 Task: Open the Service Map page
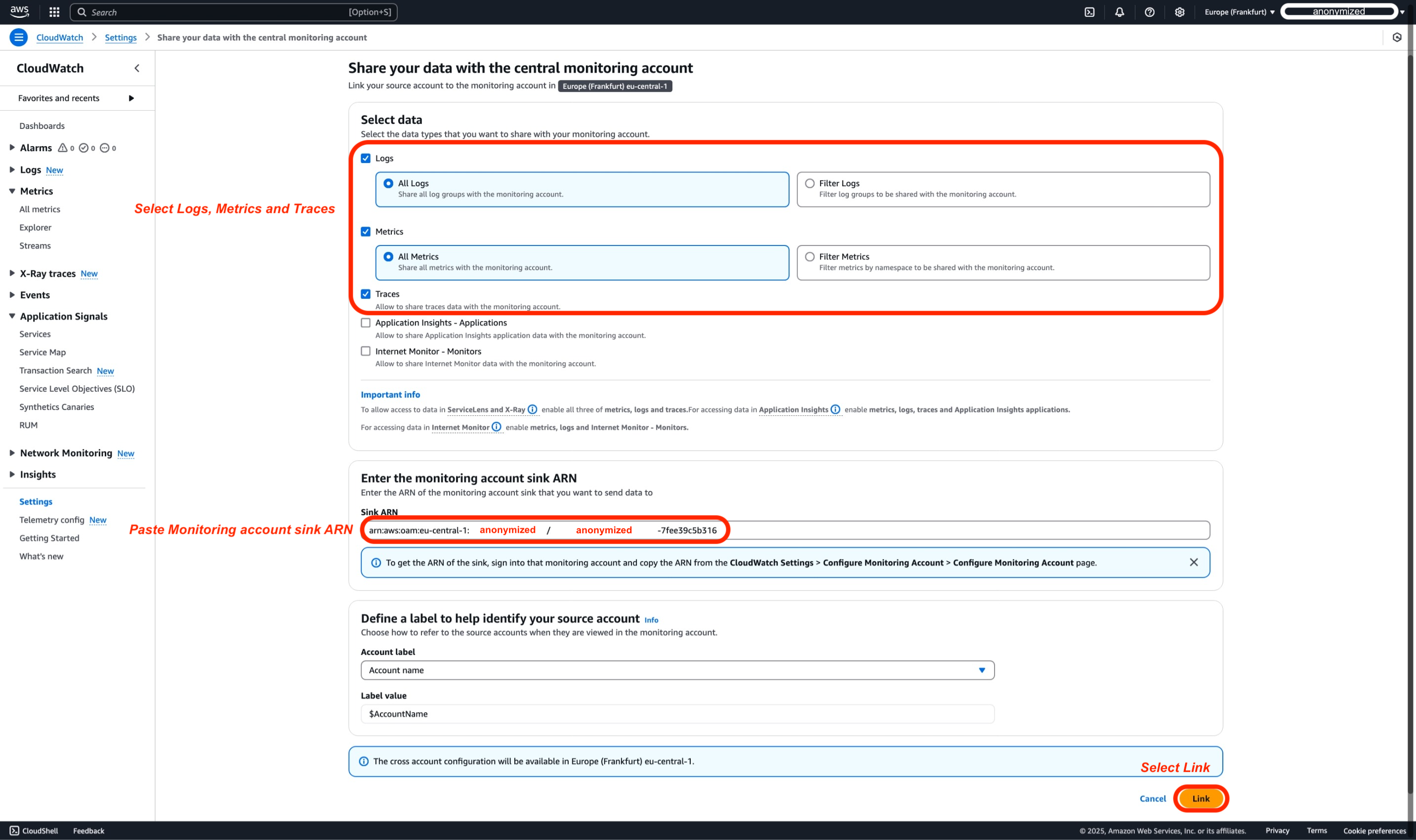[x=42, y=352]
